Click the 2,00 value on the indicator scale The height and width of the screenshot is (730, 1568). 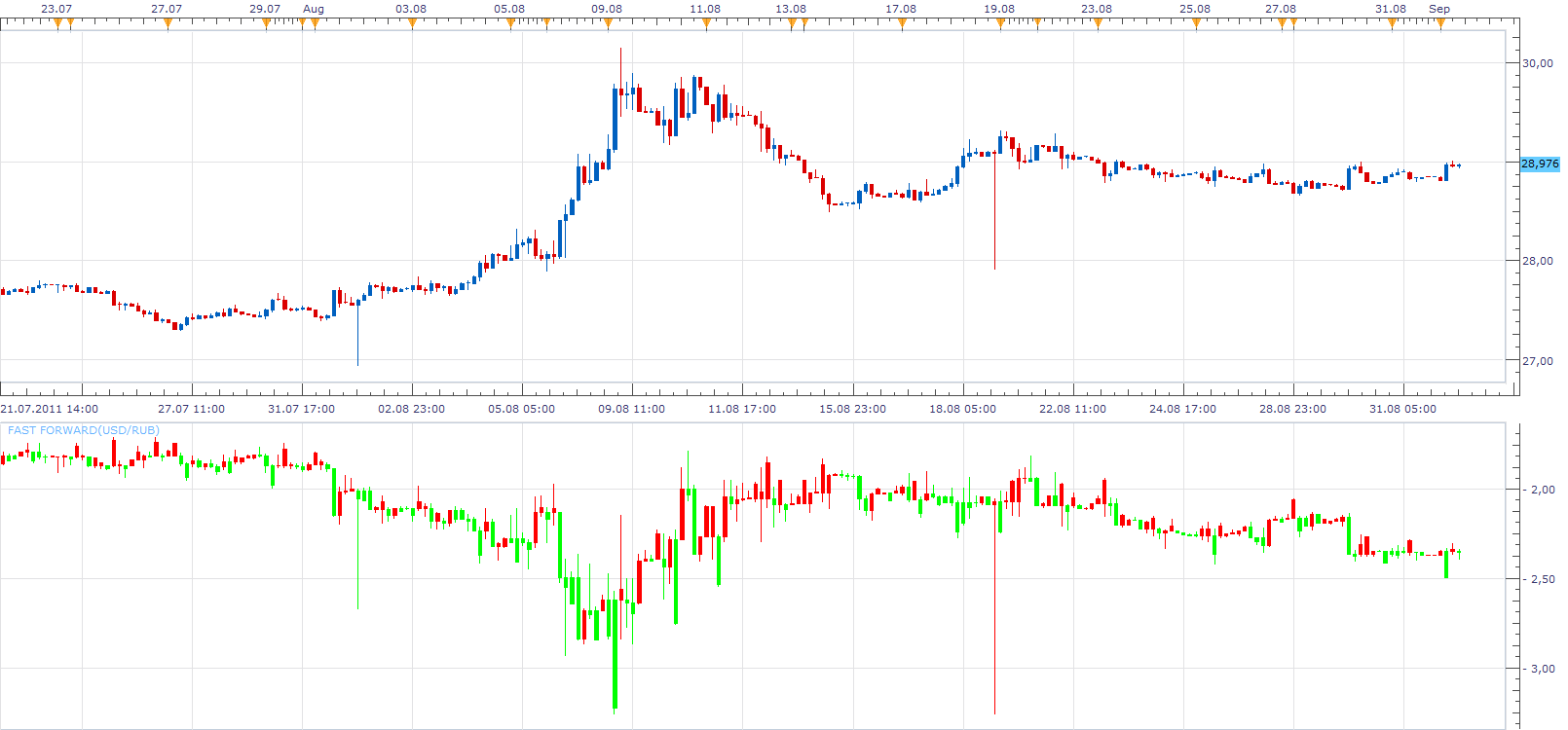pyautogui.click(x=1543, y=490)
